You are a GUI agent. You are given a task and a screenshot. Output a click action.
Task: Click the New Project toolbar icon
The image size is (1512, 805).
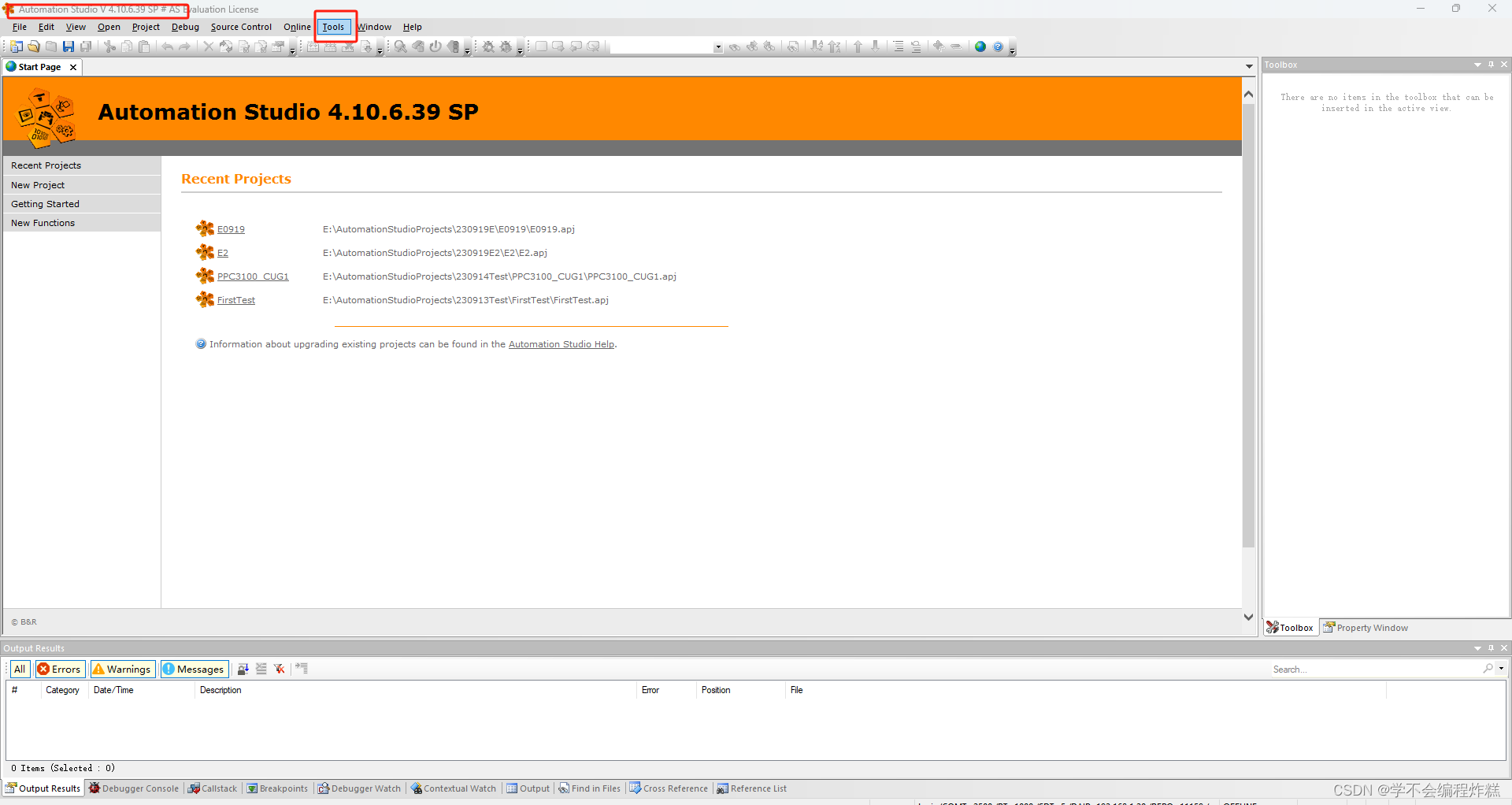pyautogui.click(x=17, y=46)
